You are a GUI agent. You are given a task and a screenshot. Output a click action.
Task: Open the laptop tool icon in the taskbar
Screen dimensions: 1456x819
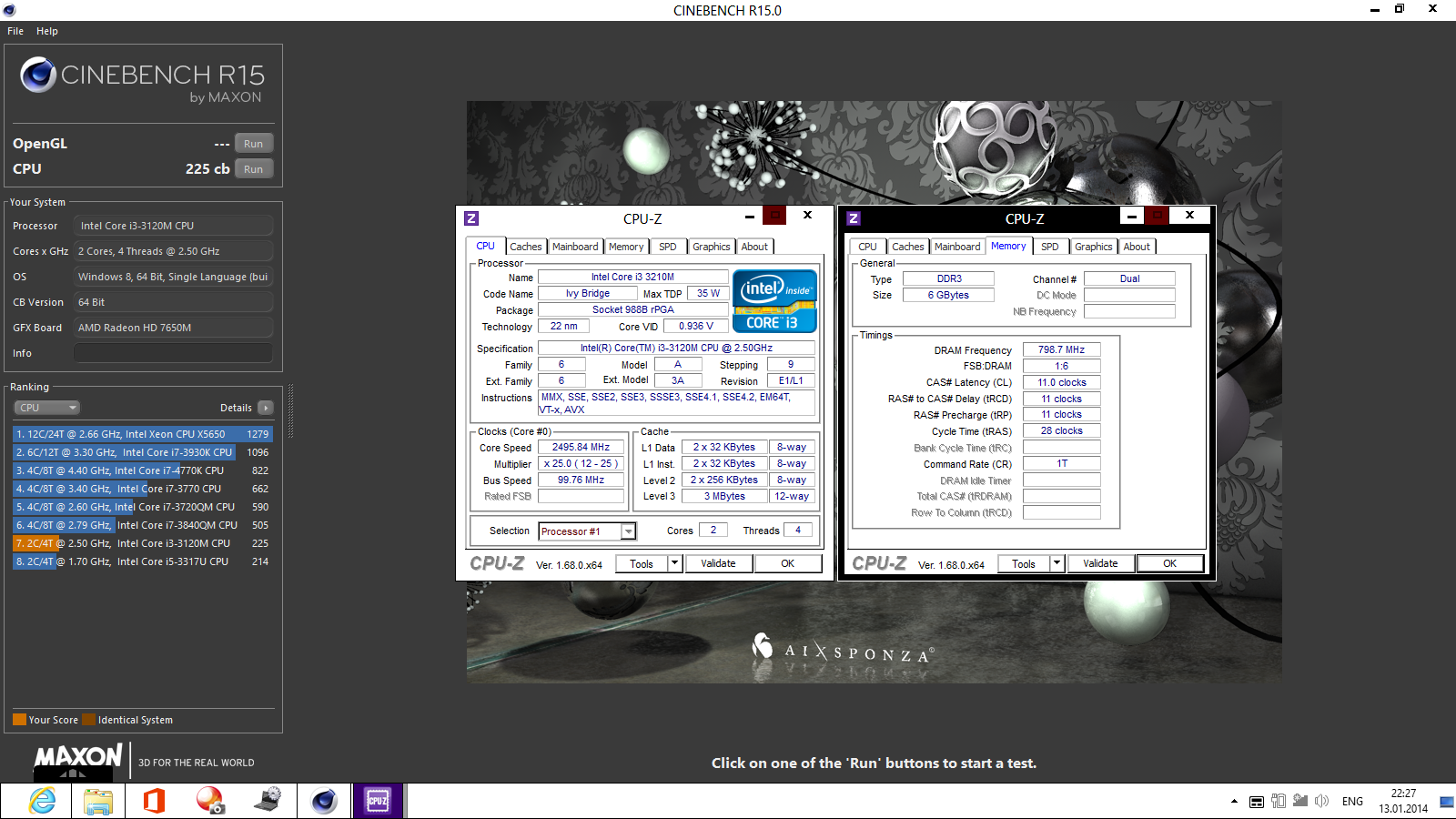[x=267, y=801]
